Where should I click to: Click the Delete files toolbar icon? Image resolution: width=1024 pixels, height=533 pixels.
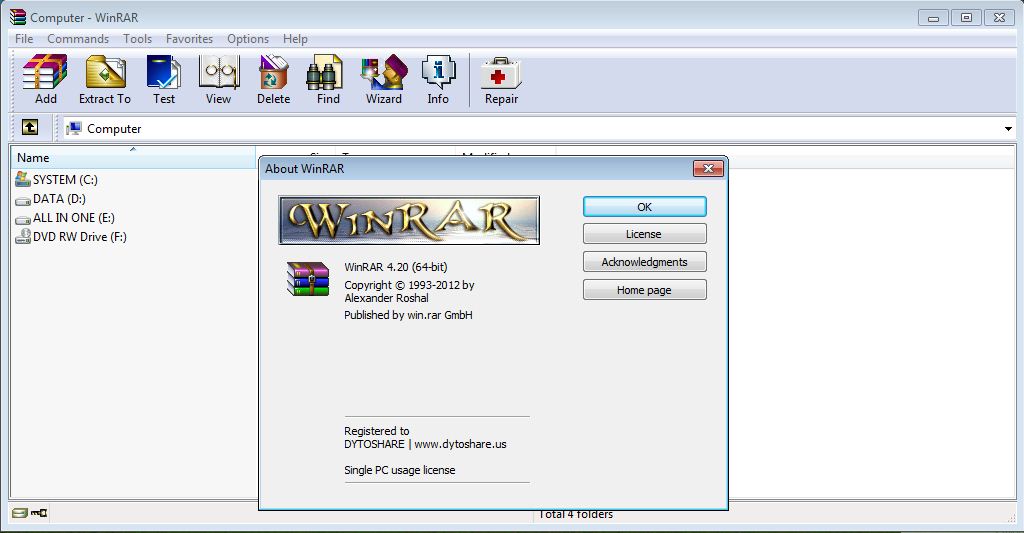click(273, 80)
